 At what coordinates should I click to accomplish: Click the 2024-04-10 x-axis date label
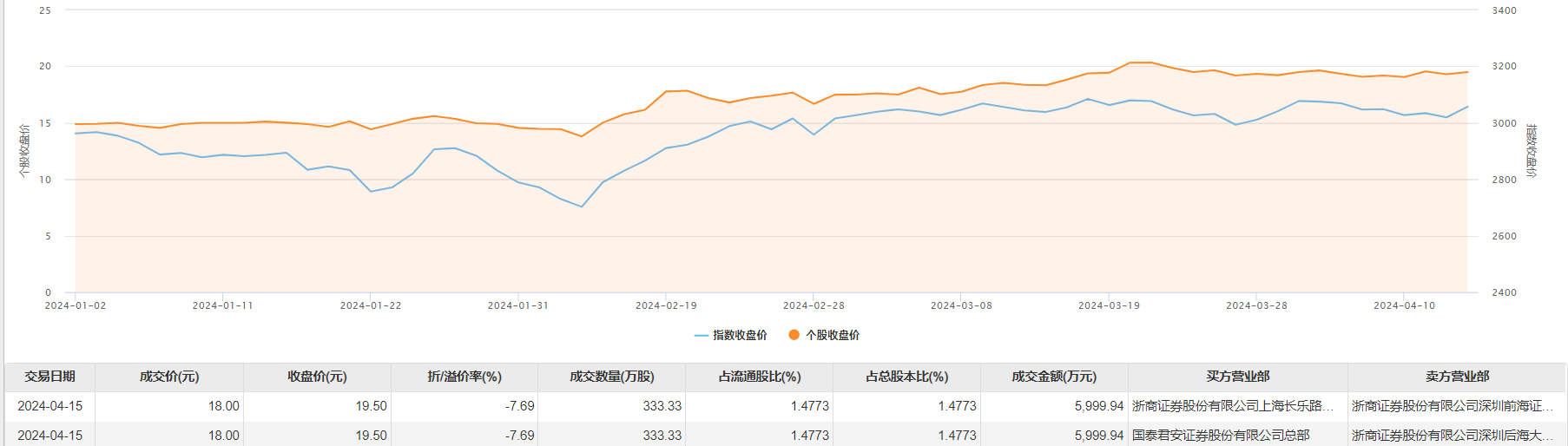(1404, 305)
